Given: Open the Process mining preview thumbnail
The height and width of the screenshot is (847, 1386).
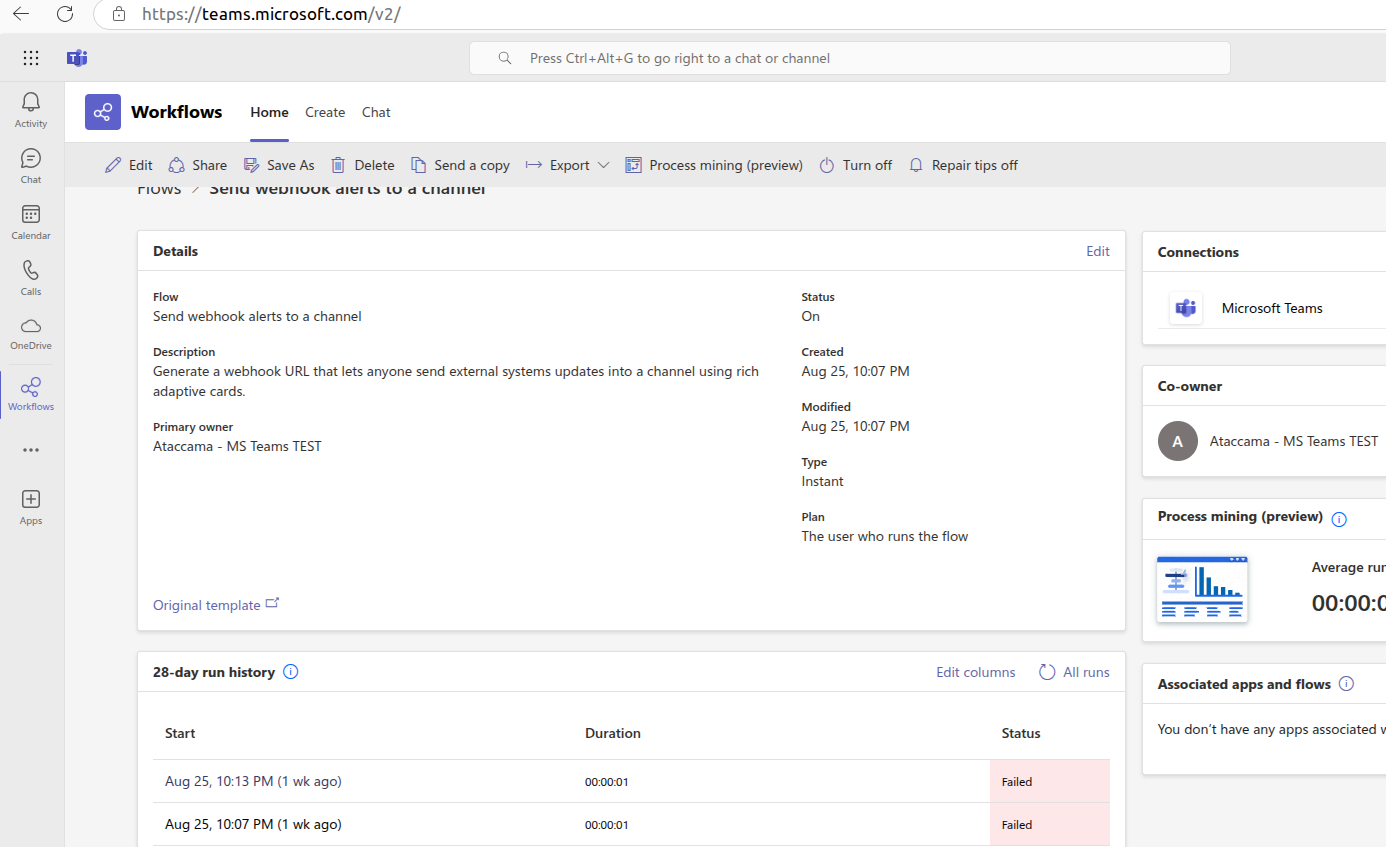Looking at the screenshot, I should click(1201, 589).
